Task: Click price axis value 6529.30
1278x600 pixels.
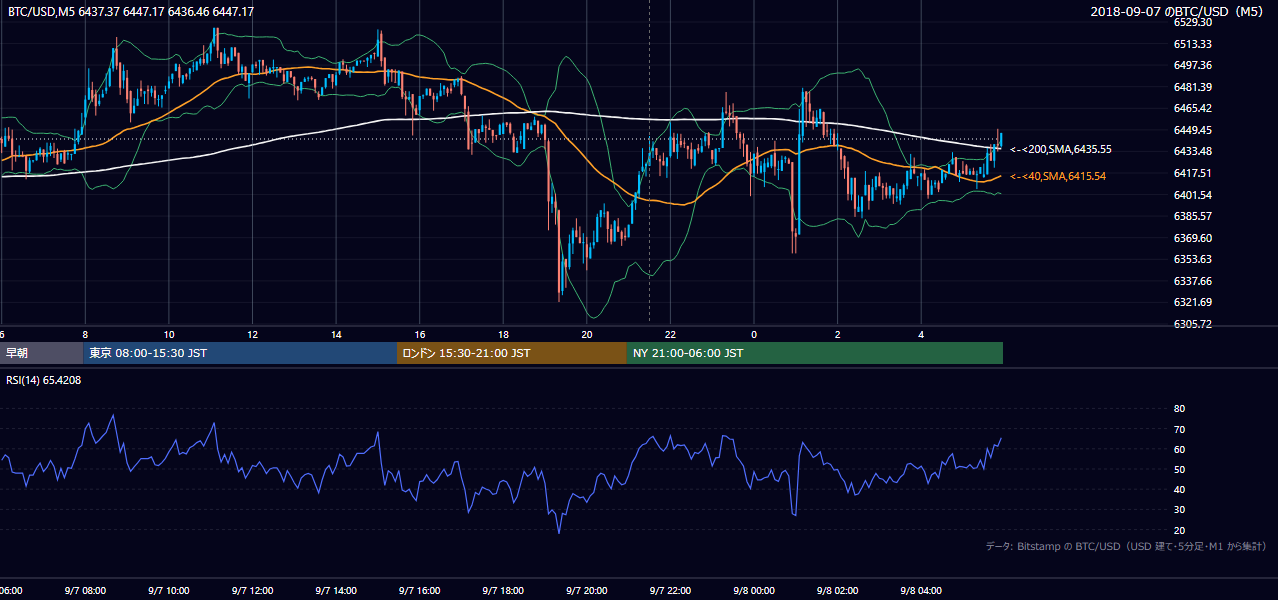Action: click(x=1193, y=22)
